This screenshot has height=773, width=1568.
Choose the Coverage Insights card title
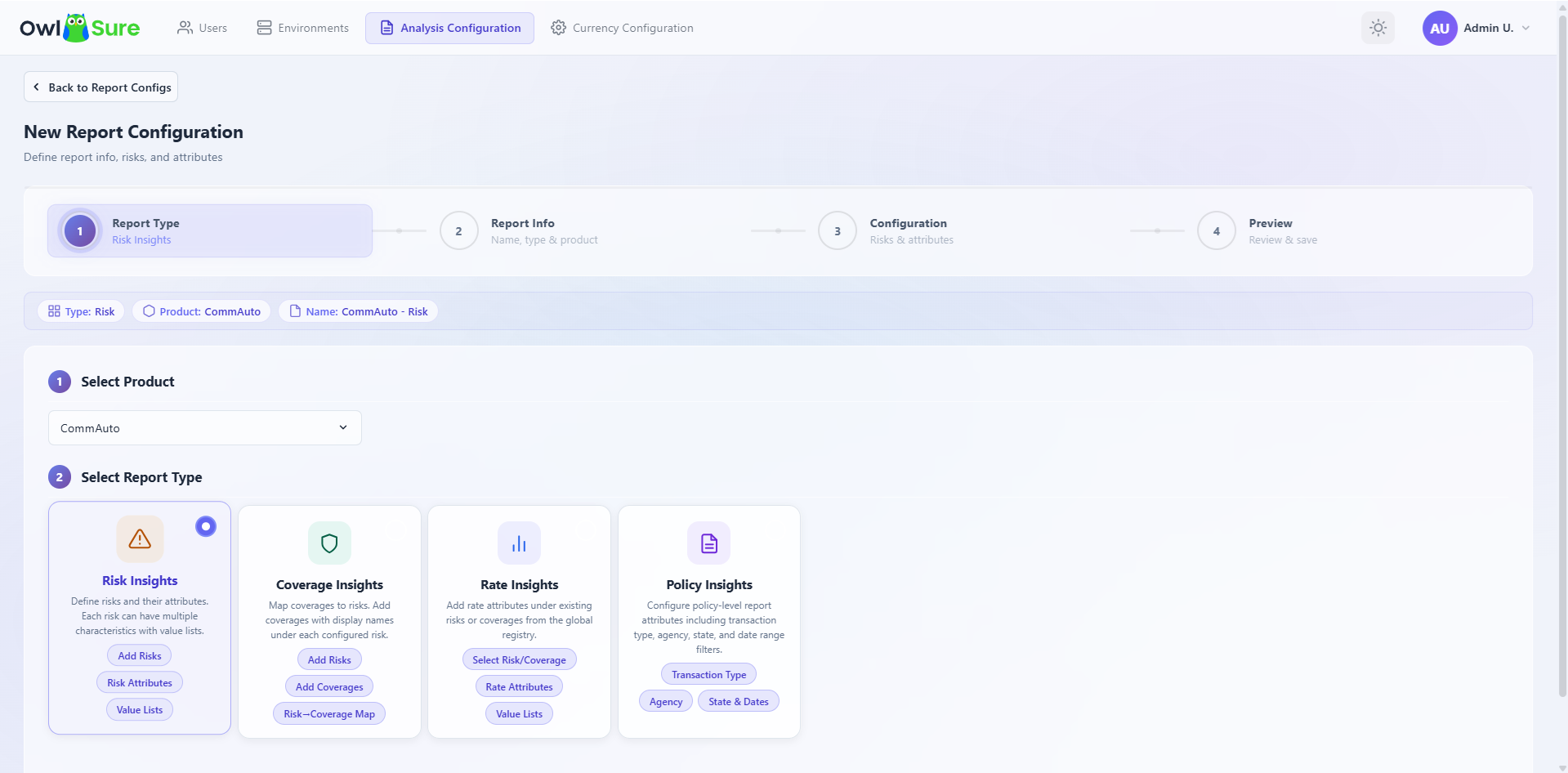point(329,585)
